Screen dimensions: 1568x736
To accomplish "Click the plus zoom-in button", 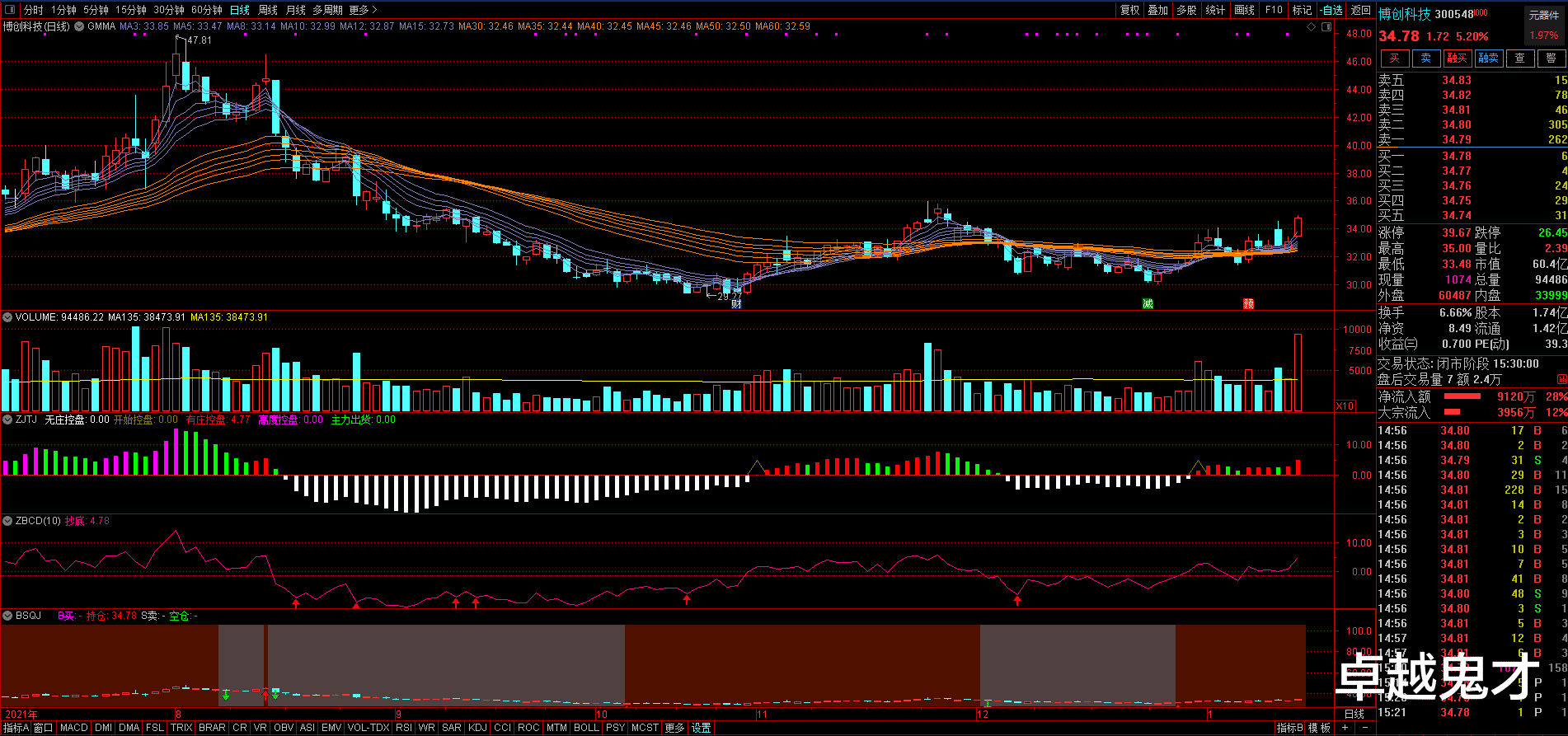I will click(1345, 728).
